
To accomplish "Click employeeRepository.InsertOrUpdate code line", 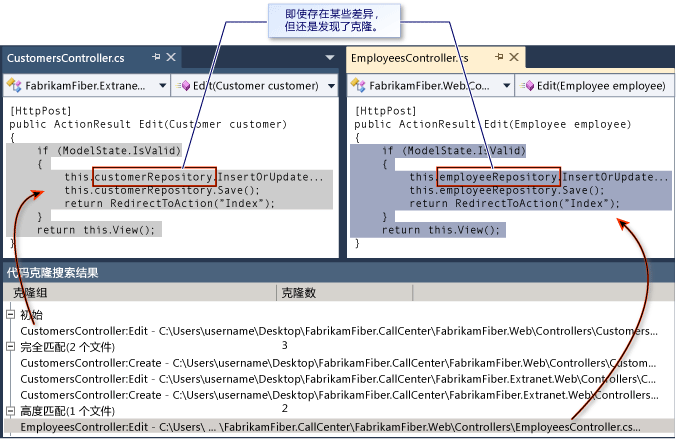I will (x=539, y=177).
